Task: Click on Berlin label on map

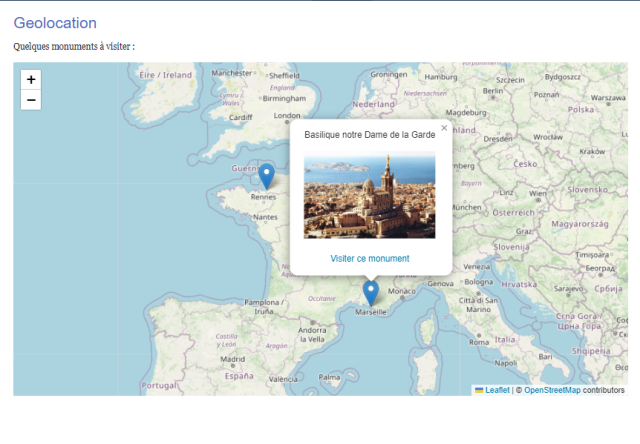Action: click(x=493, y=91)
